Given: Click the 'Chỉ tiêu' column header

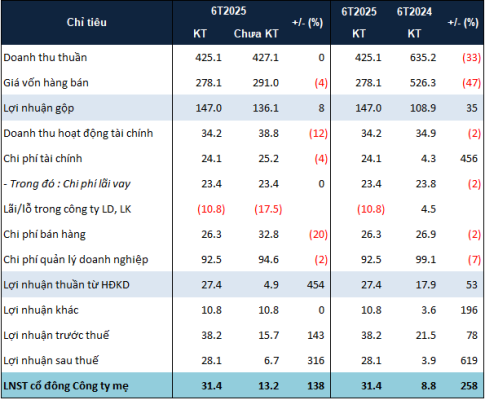Looking at the screenshot, I should tap(87, 22).
